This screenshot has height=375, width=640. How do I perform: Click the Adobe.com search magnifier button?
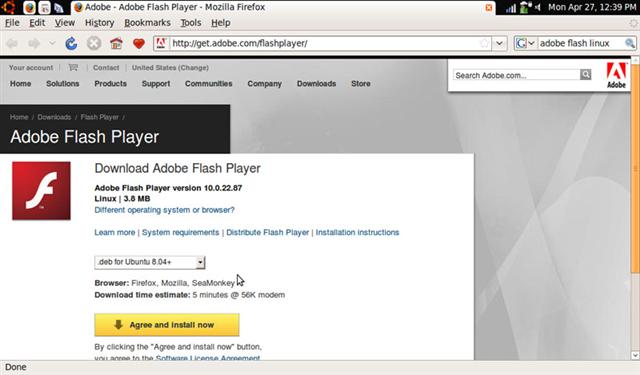pyautogui.click(x=586, y=75)
